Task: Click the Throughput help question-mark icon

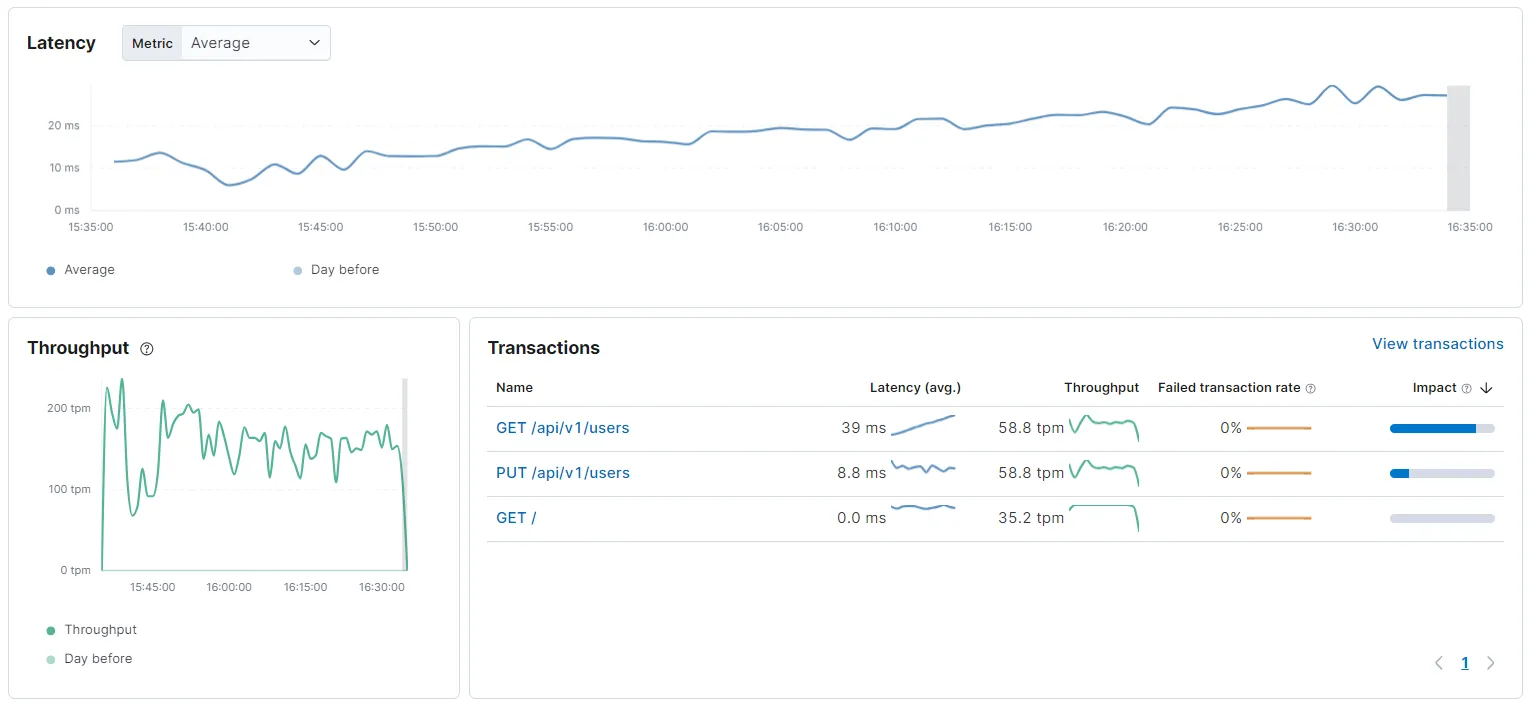Action: pos(147,349)
